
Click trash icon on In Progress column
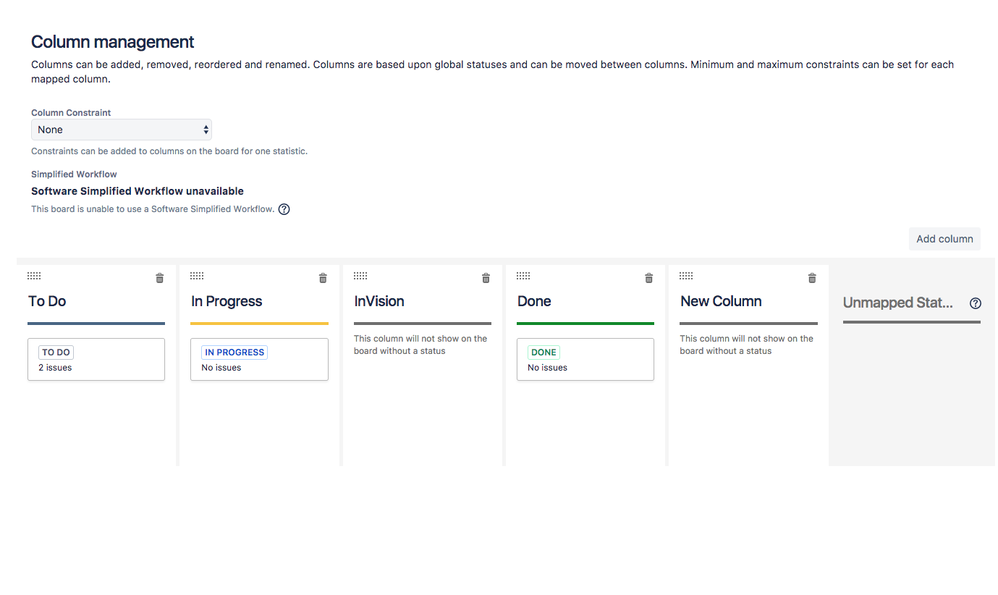click(x=323, y=278)
